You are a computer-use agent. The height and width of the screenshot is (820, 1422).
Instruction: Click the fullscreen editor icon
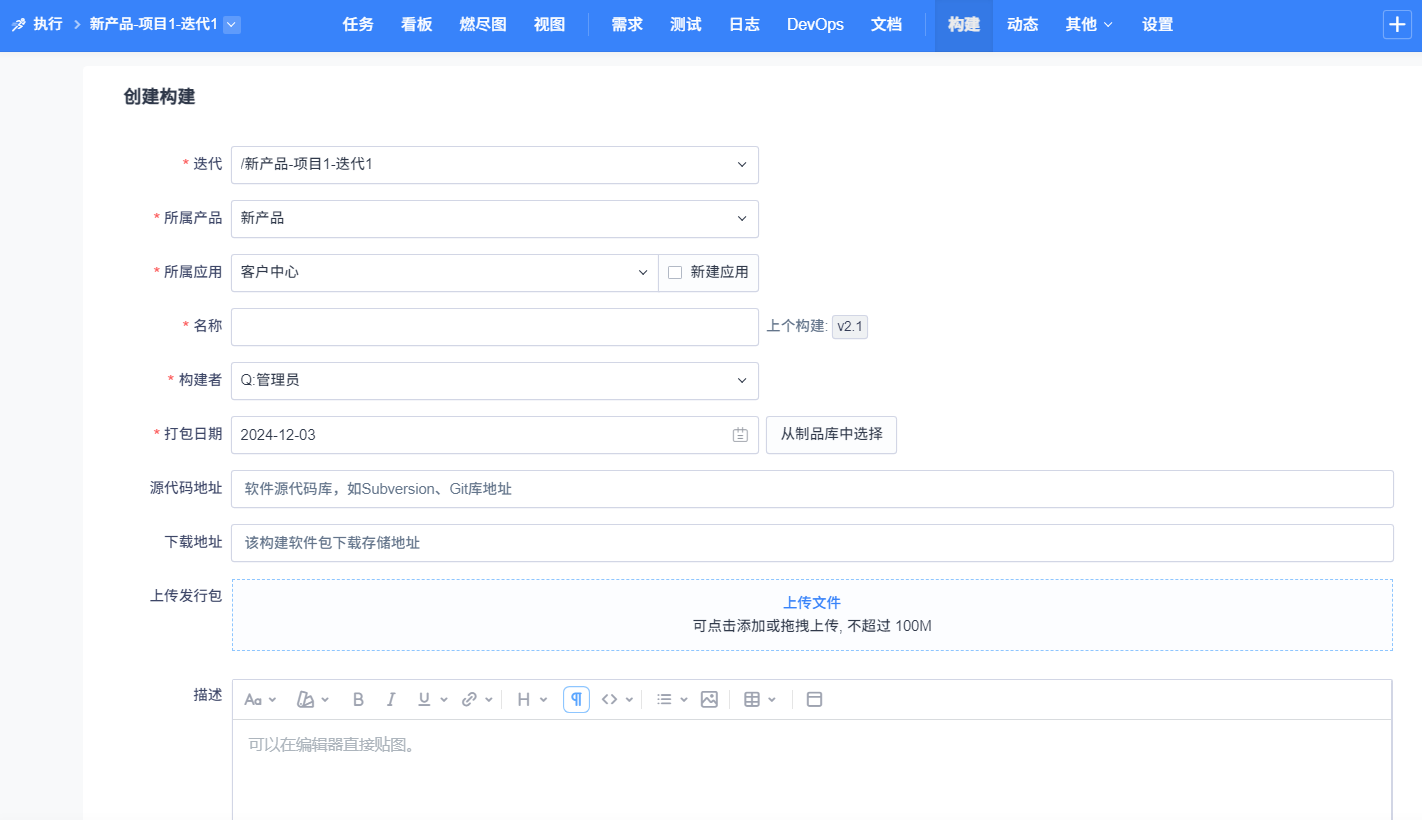tap(814, 700)
